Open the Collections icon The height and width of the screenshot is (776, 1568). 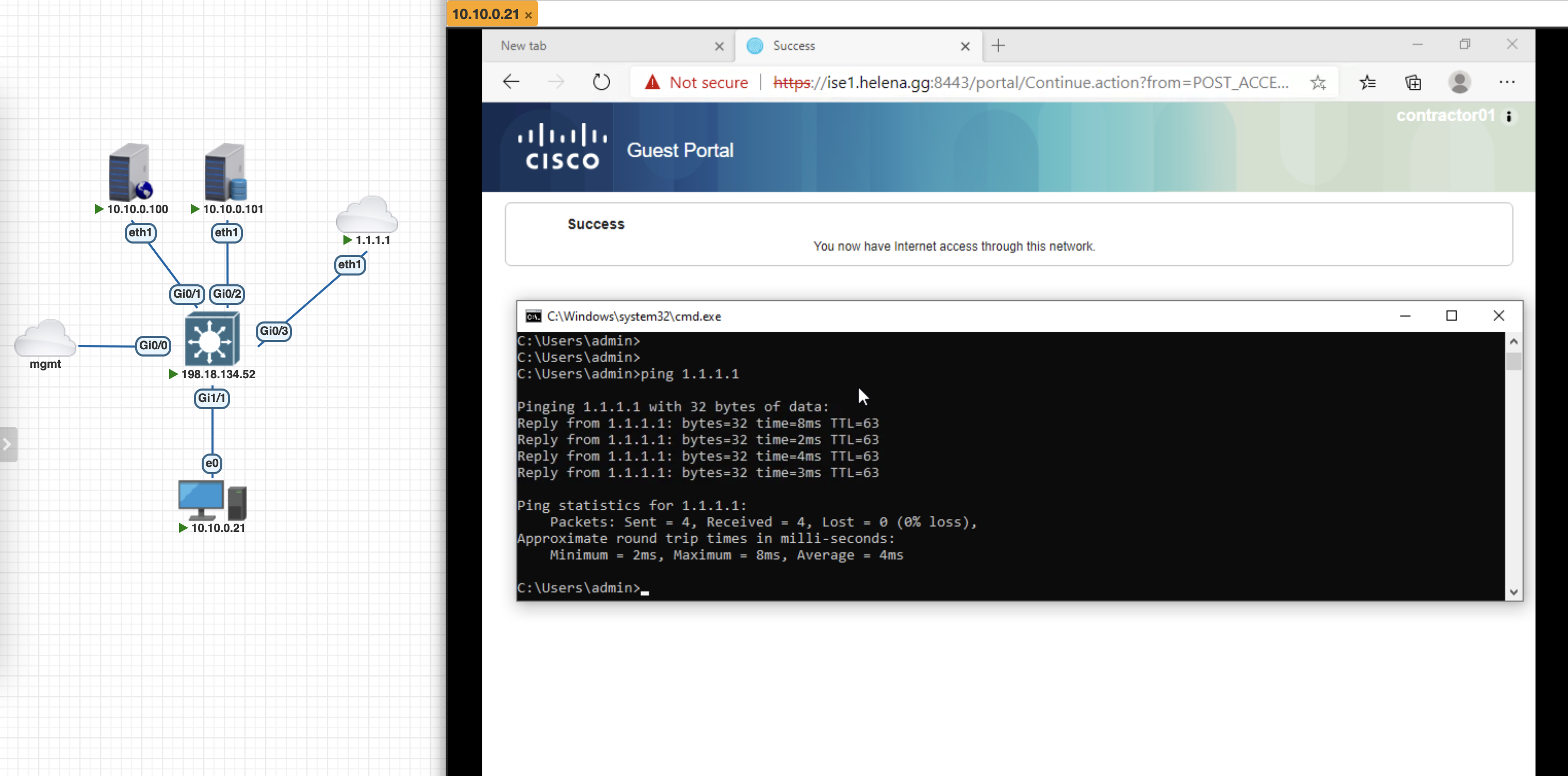point(1413,82)
